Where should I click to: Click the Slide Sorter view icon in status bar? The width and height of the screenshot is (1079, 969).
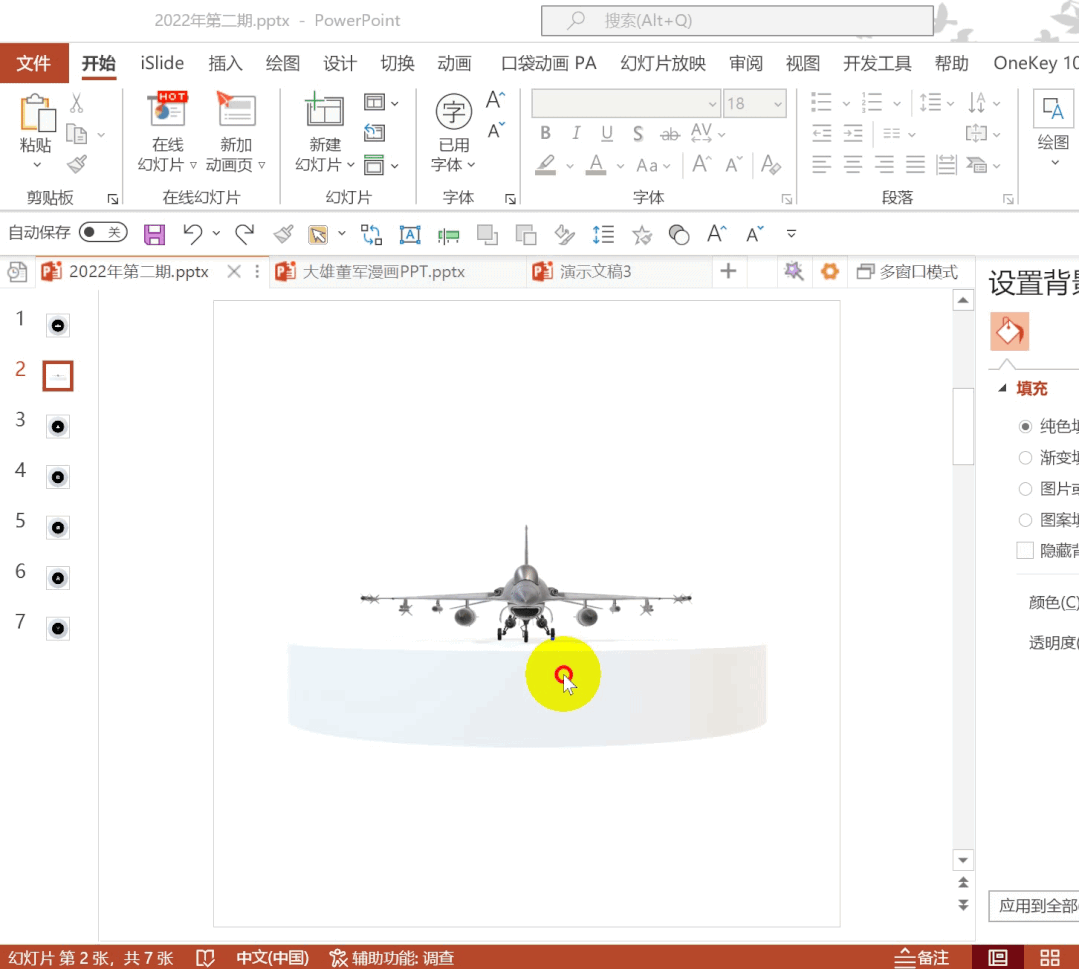click(1049, 957)
